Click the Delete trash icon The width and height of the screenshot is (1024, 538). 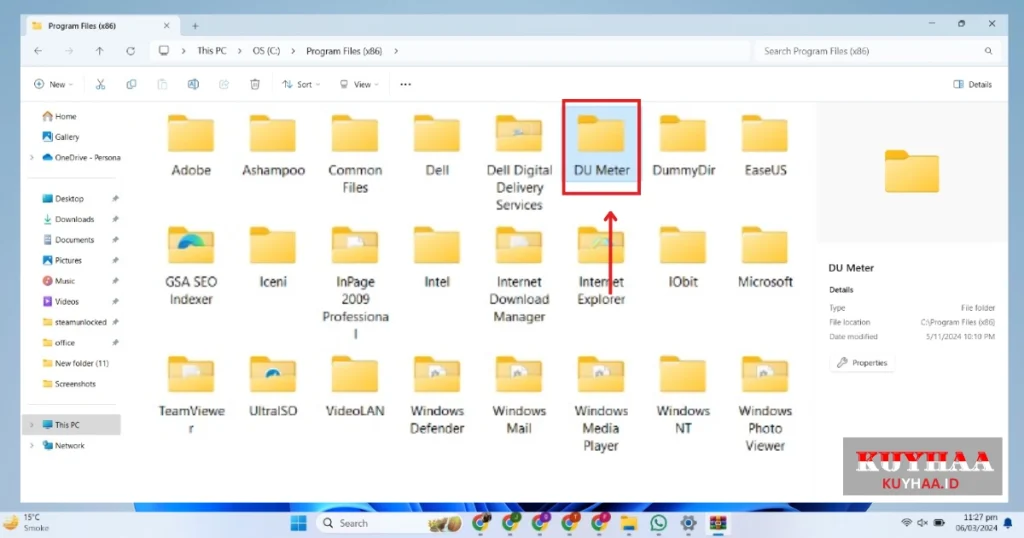point(255,84)
